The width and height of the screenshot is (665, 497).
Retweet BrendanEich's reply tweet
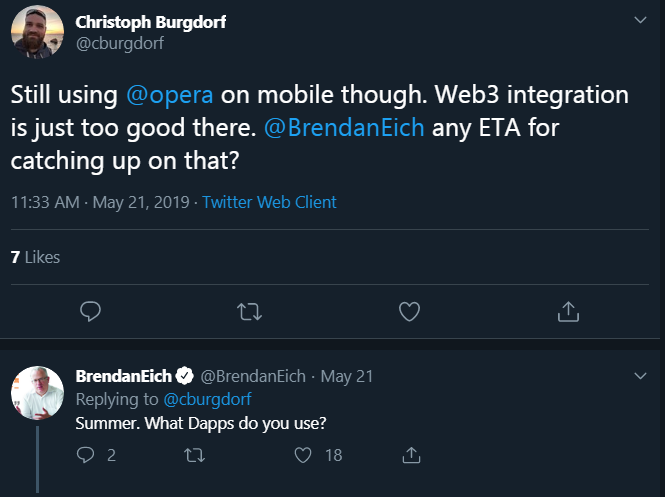click(x=195, y=455)
